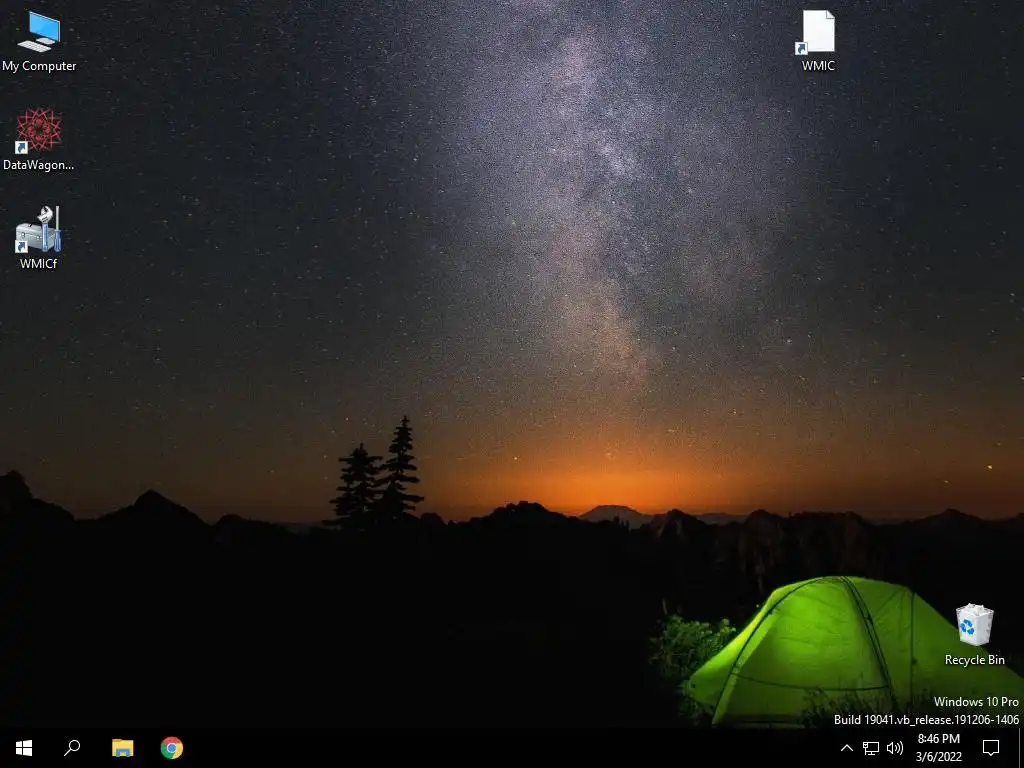Select the WMICf toolbox shortcut
The width and height of the screenshot is (1024, 768).
(x=39, y=238)
